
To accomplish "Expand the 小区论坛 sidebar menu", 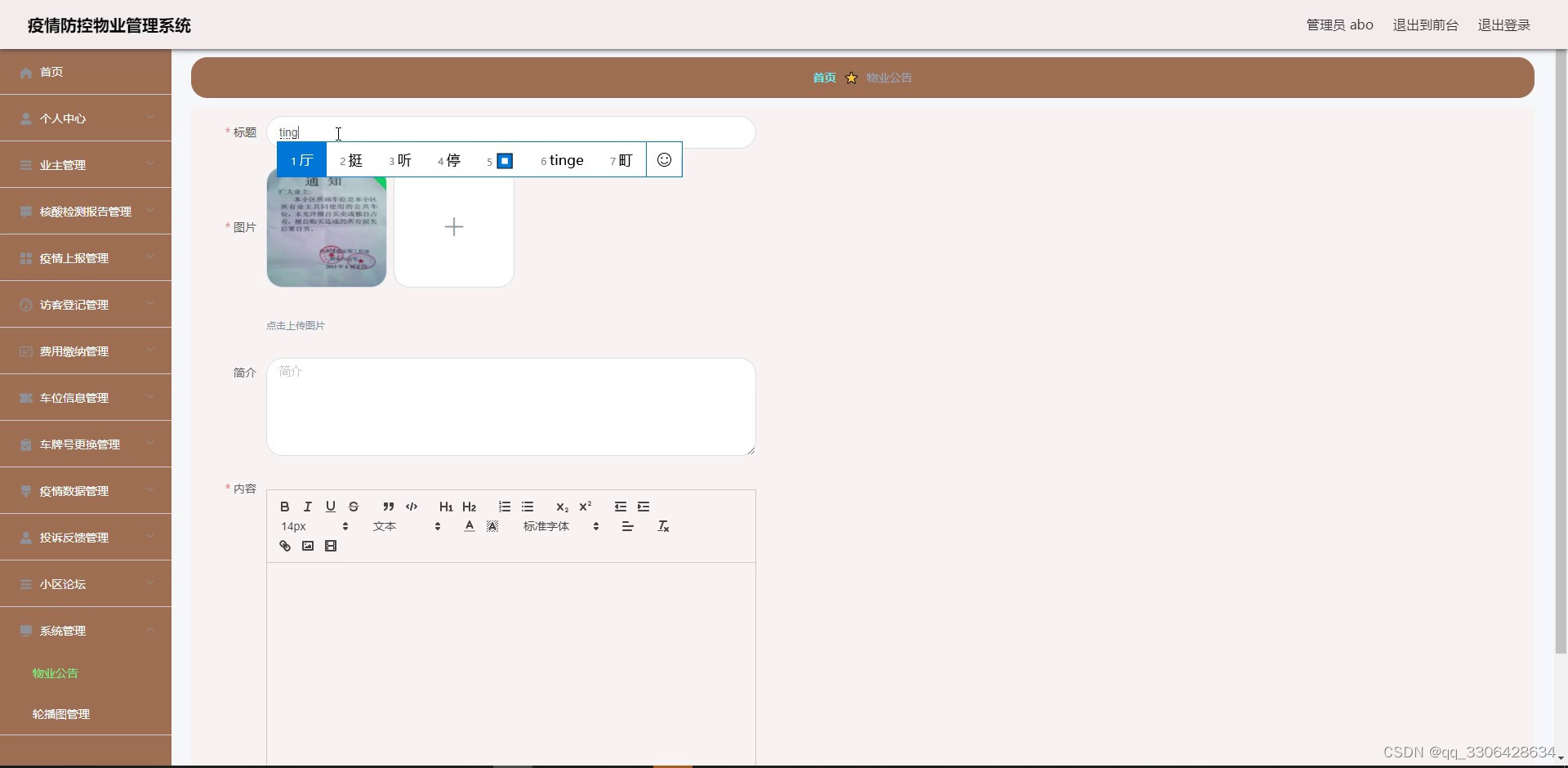I will pyautogui.click(x=86, y=584).
